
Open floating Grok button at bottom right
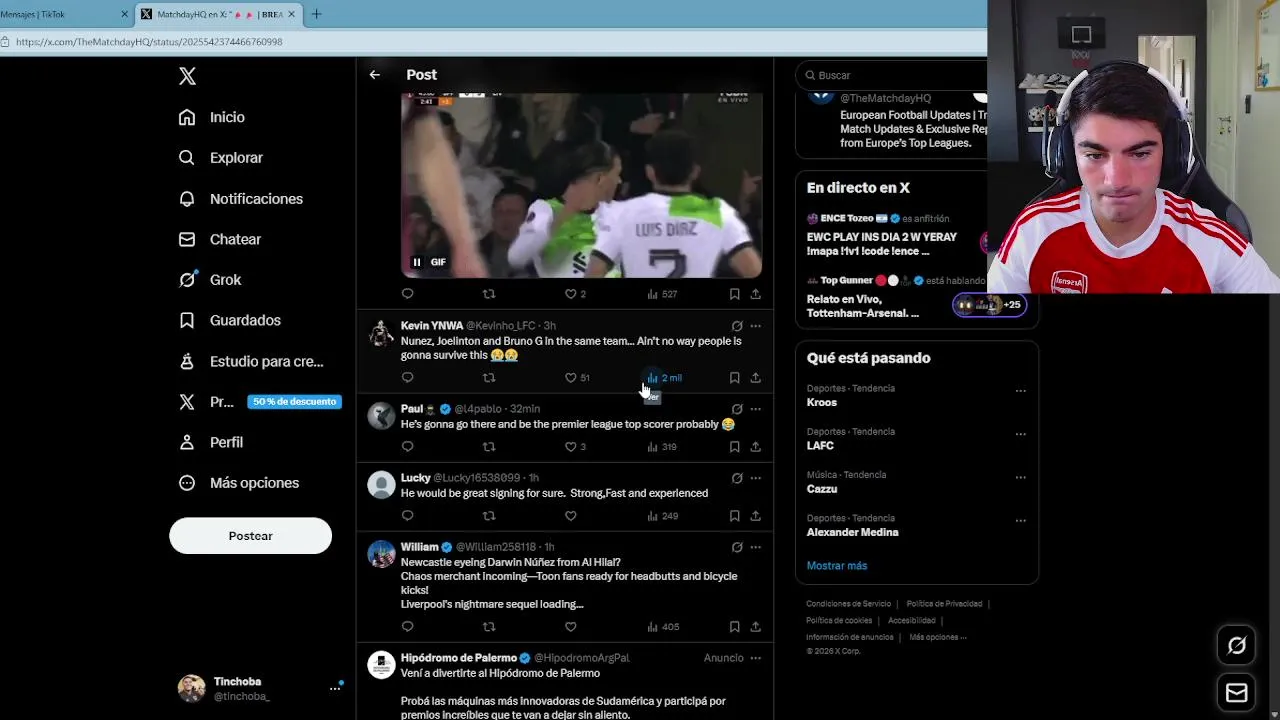pyautogui.click(x=1237, y=646)
